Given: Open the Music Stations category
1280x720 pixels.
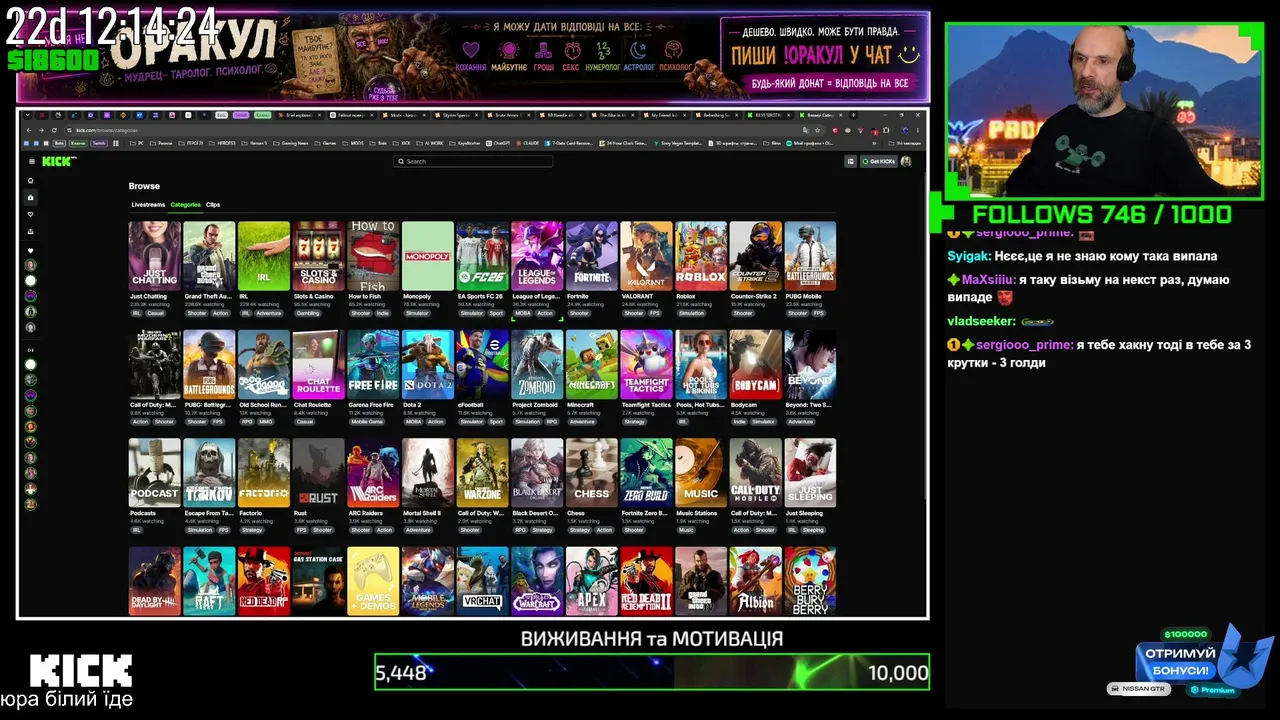Looking at the screenshot, I should tap(701, 473).
